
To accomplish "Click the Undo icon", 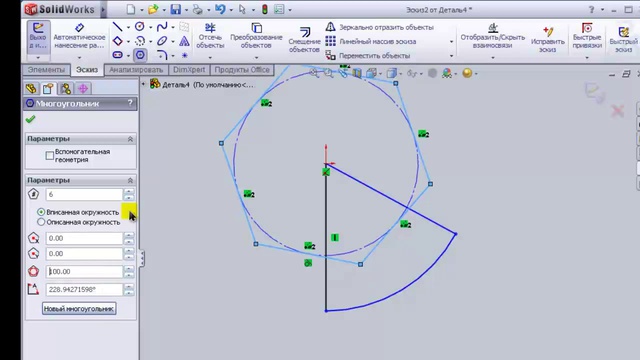I will click(220, 9).
